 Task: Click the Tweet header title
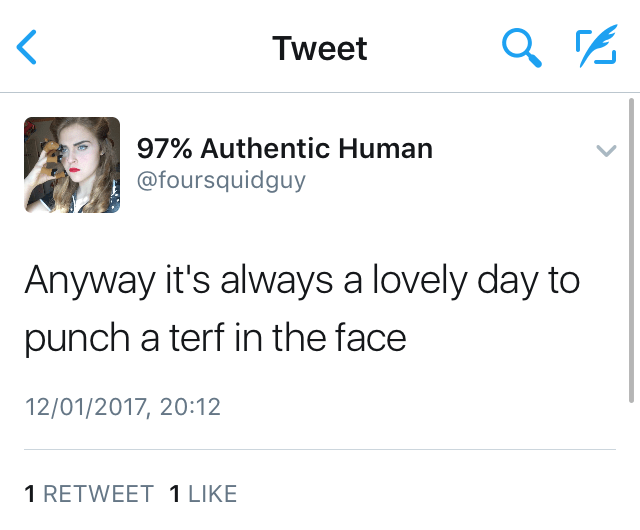tap(320, 48)
